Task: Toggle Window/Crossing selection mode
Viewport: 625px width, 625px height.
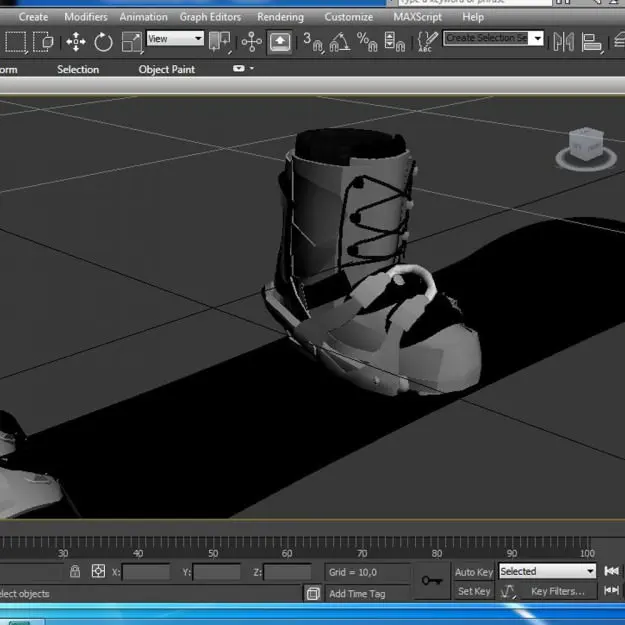Action: coord(43,41)
